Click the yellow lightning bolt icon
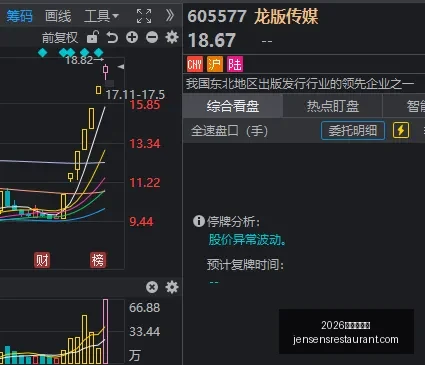The height and width of the screenshot is (365, 425). click(x=401, y=130)
